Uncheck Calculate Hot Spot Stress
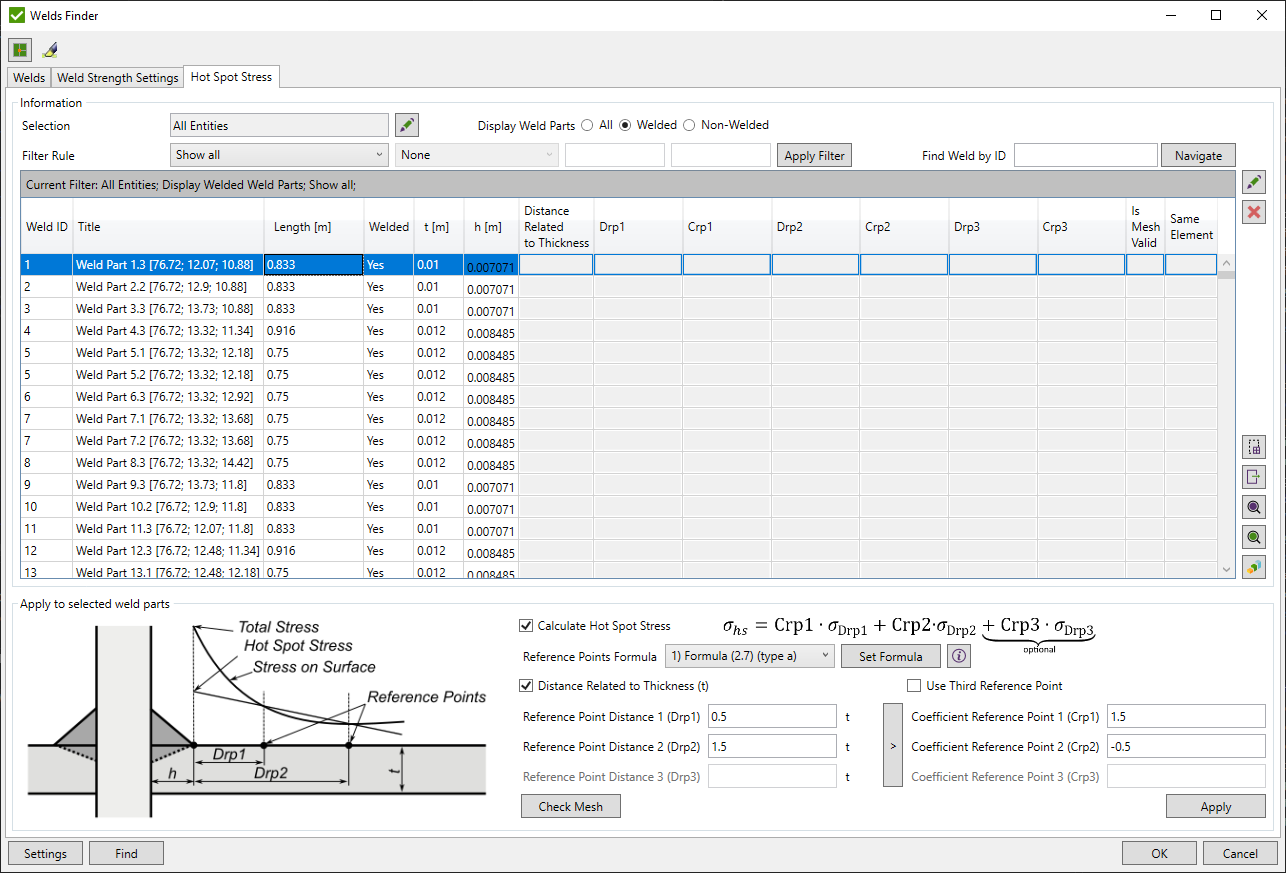Viewport: 1286px width, 873px height. (x=526, y=626)
